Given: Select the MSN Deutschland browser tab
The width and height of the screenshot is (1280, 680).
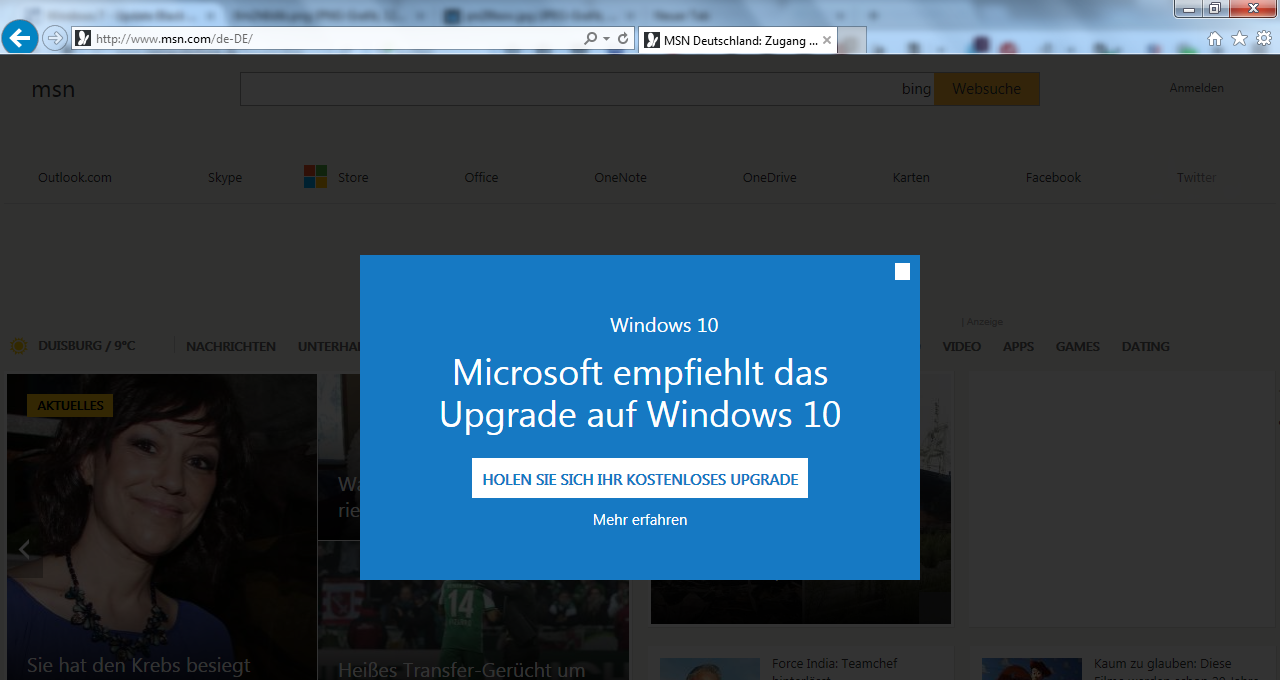Looking at the screenshot, I should click(x=740, y=40).
